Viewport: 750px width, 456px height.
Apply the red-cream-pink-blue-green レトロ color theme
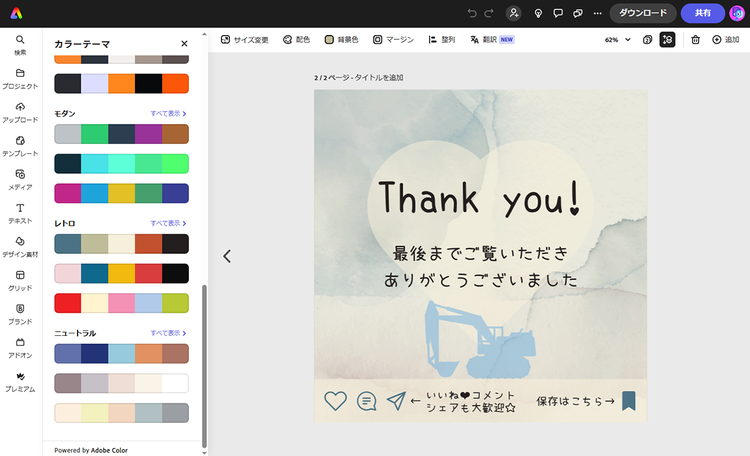tap(121, 302)
